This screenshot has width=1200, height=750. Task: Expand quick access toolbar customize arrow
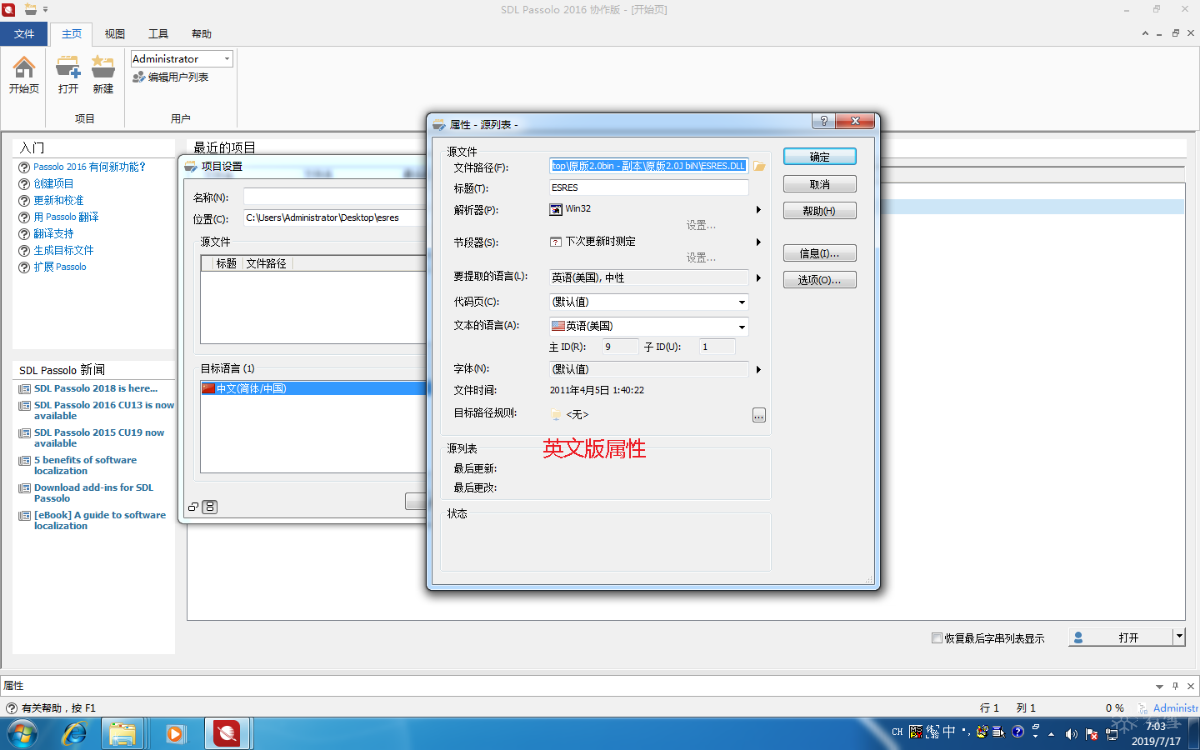[x=45, y=9]
